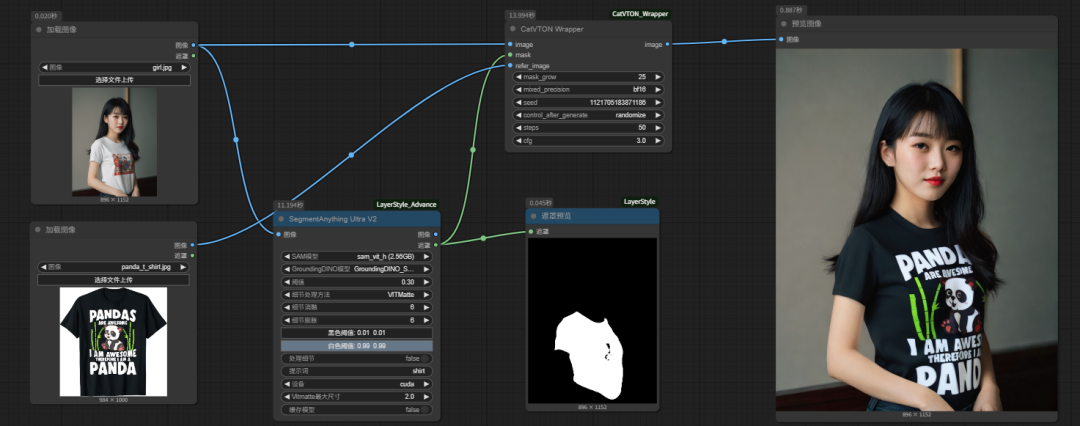Click midpoint dot on link into 预览图像
The height and width of the screenshot is (426, 1080).
pyautogui.click(x=724, y=41)
